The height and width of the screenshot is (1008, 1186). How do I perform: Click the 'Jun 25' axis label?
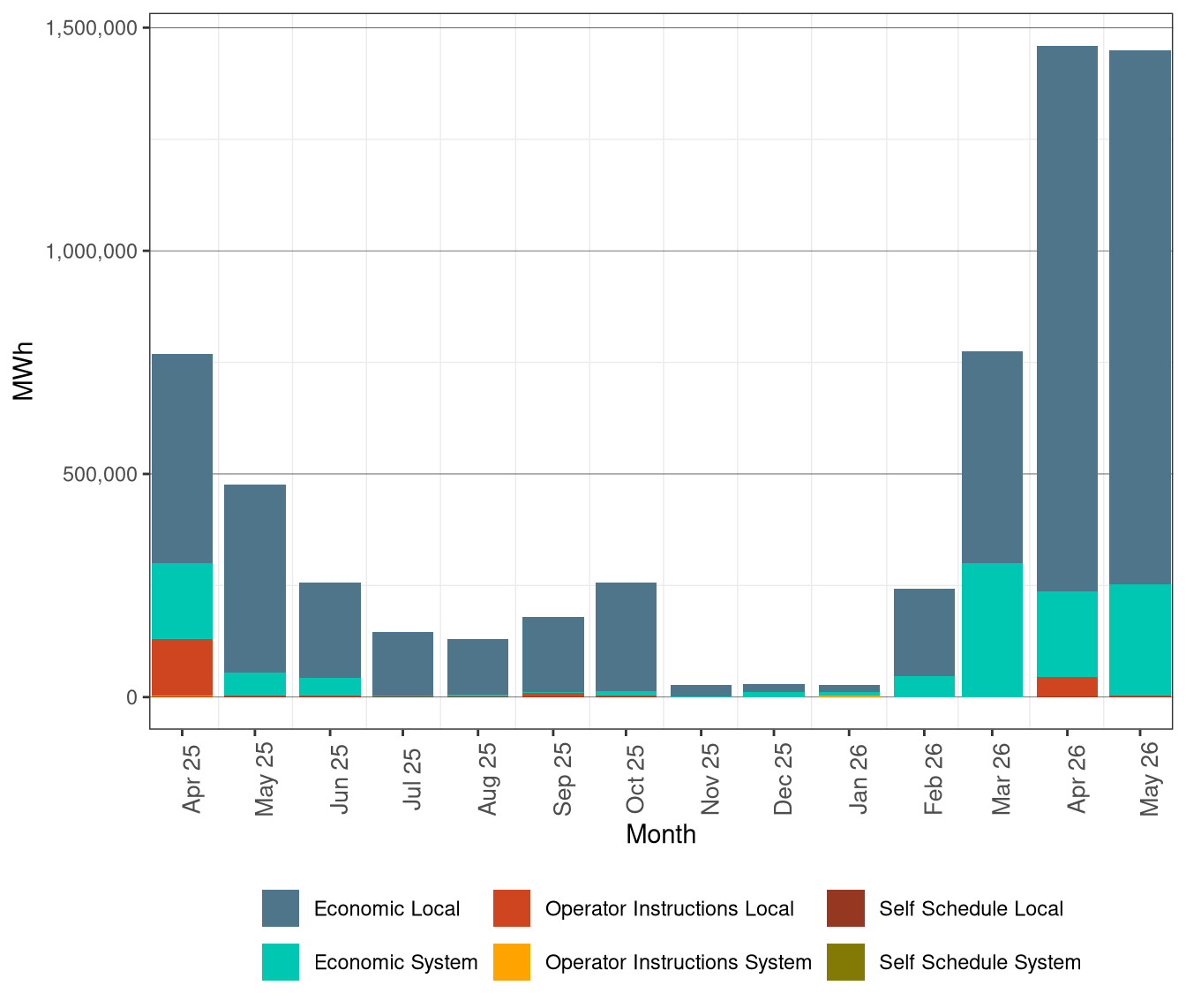[x=340, y=779]
